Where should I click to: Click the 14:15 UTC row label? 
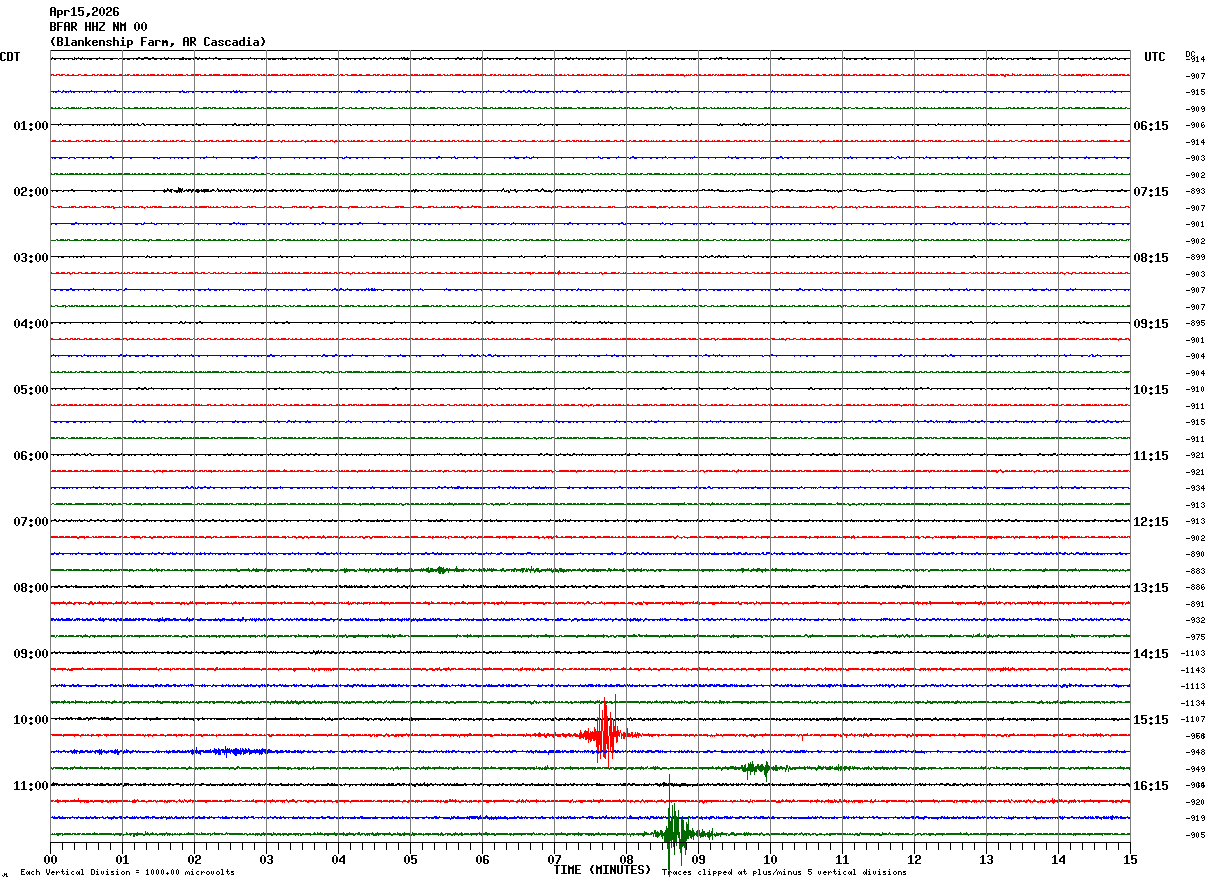tap(1151, 654)
